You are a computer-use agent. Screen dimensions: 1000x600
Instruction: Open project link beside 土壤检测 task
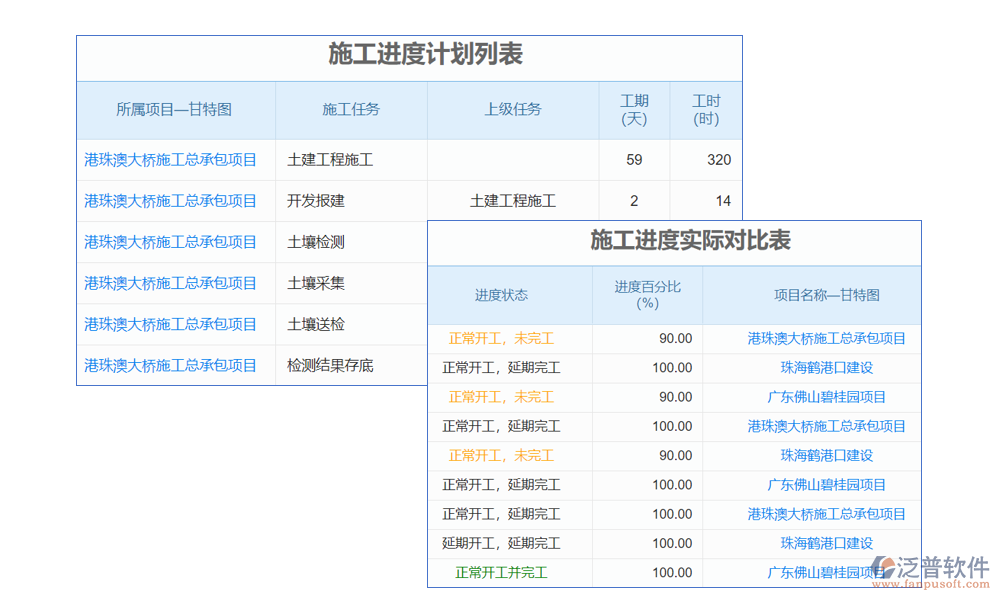pyautogui.click(x=170, y=242)
